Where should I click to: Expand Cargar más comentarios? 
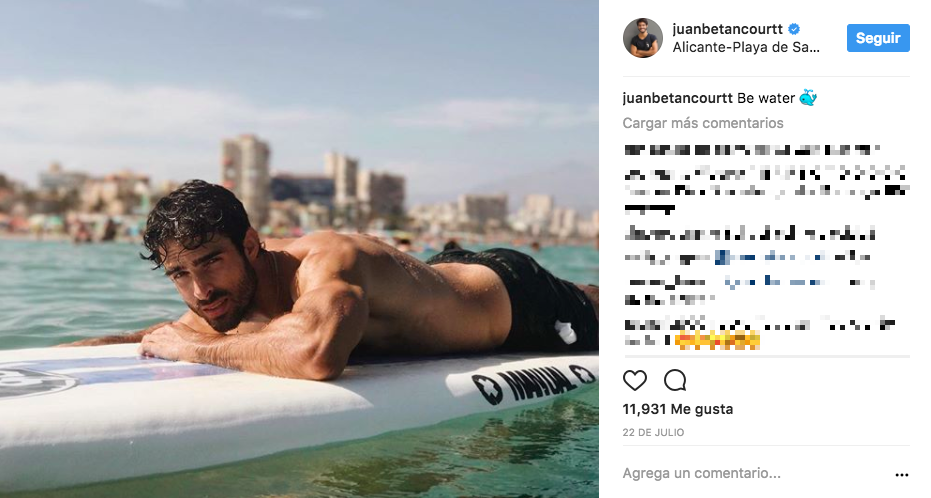coord(703,123)
